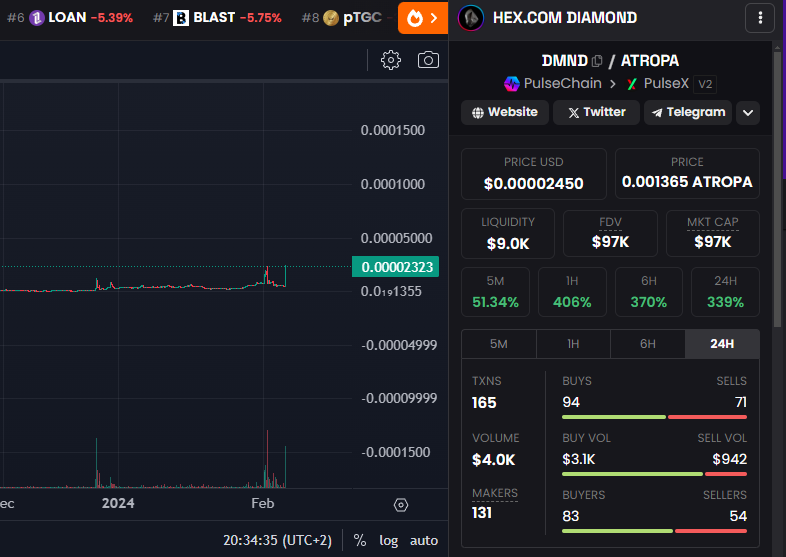This screenshot has width=786, height=557.
Task: Toggle log scale on chart
Action: click(388, 540)
